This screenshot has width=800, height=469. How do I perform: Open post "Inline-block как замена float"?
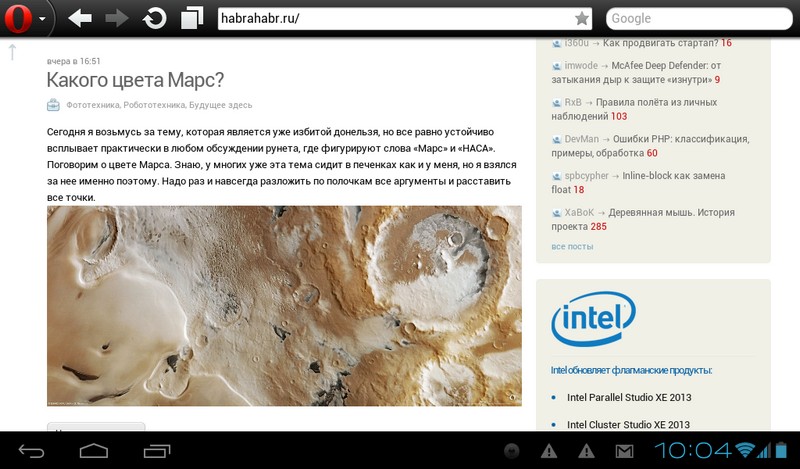638,183
